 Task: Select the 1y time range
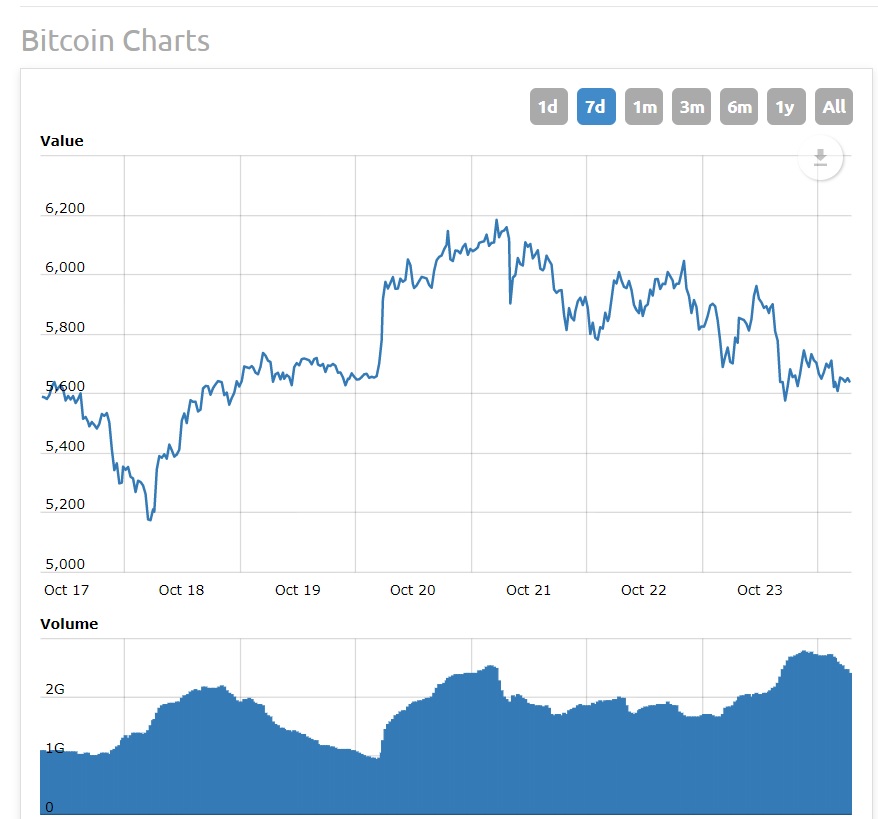point(786,106)
